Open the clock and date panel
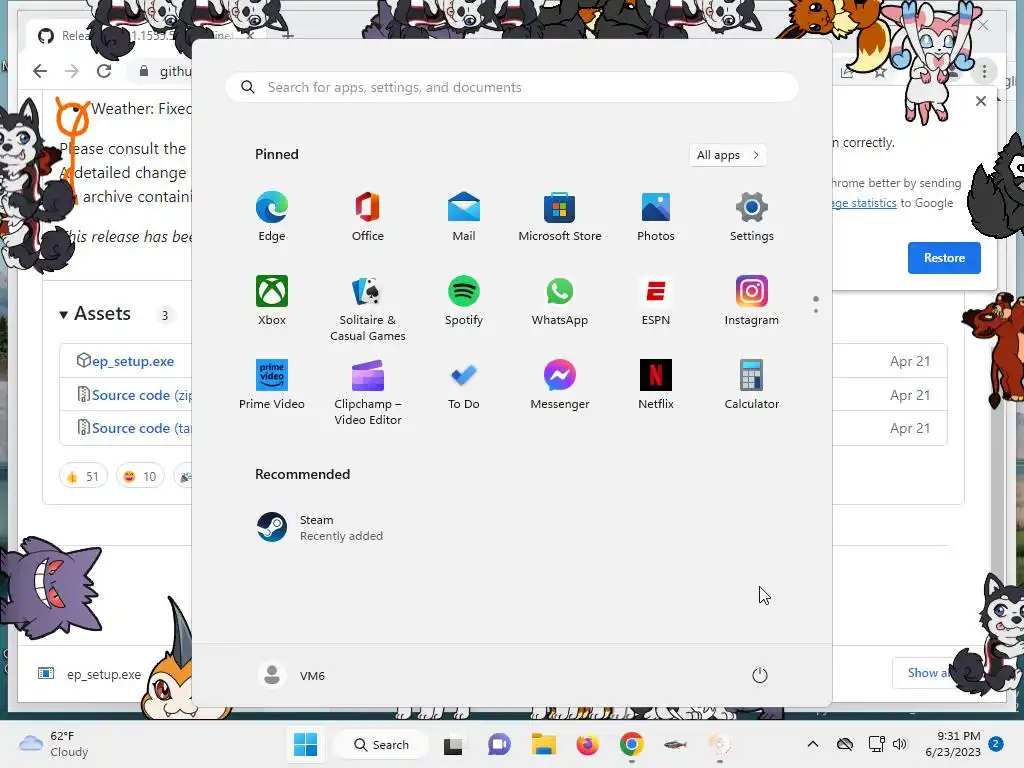Image resolution: width=1024 pixels, height=768 pixels. (x=953, y=744)
